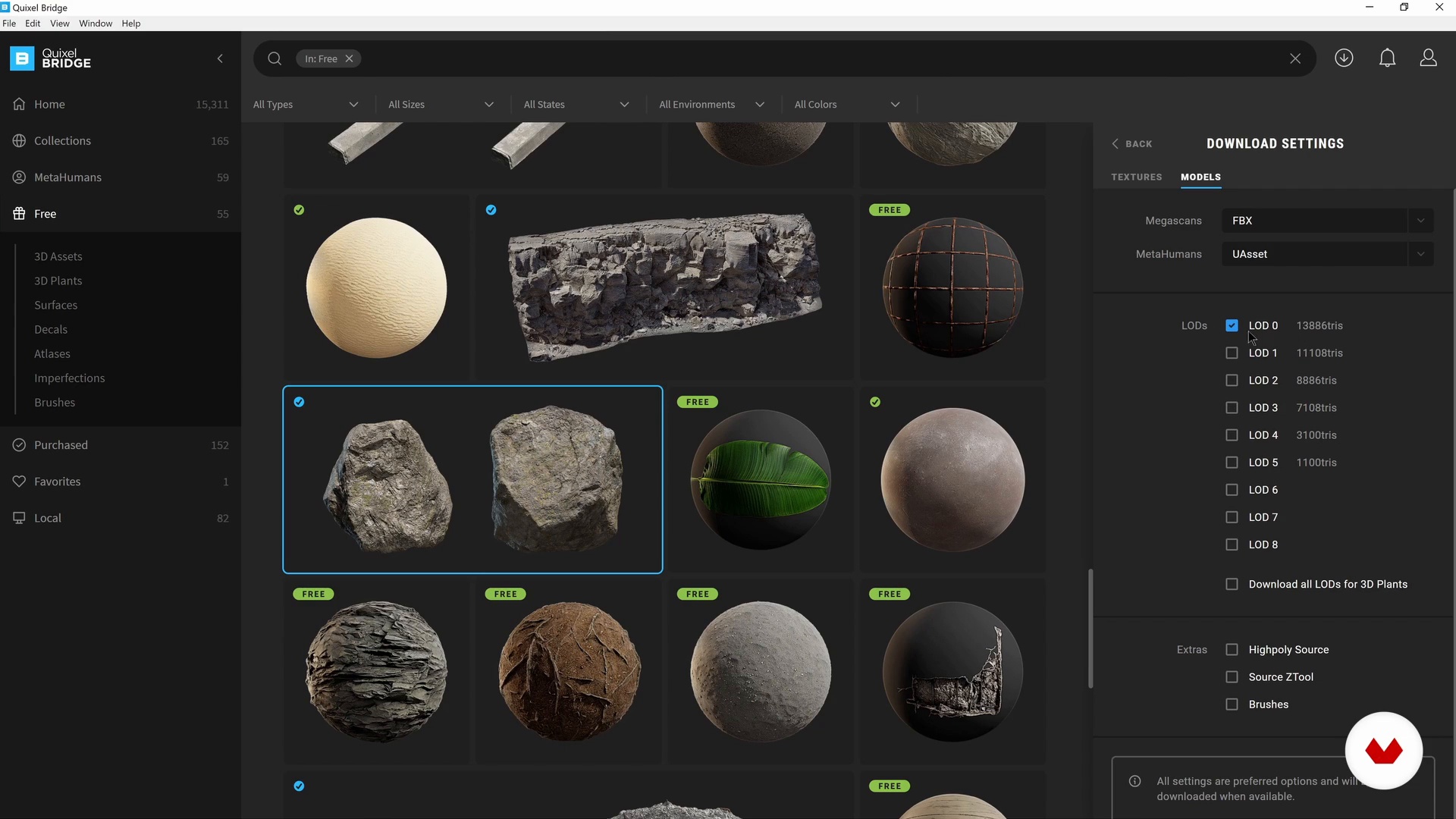Enable LOD 6 checkbox
The image size is (1456, 819).
(x=1232, y=490)
